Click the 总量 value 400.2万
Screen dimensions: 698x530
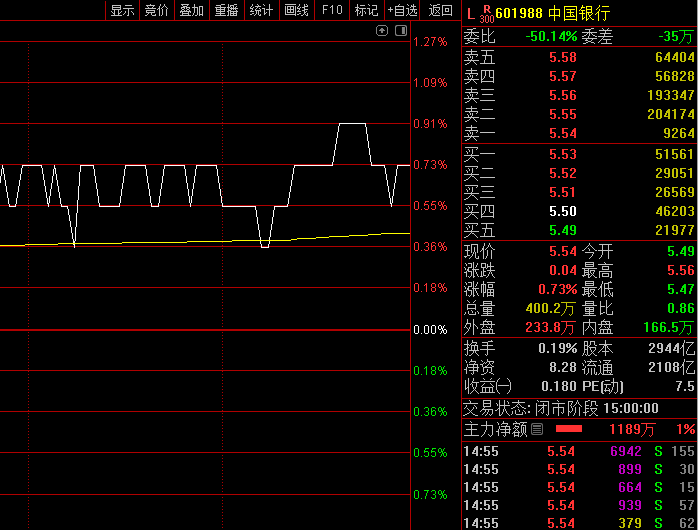(550, 308)
